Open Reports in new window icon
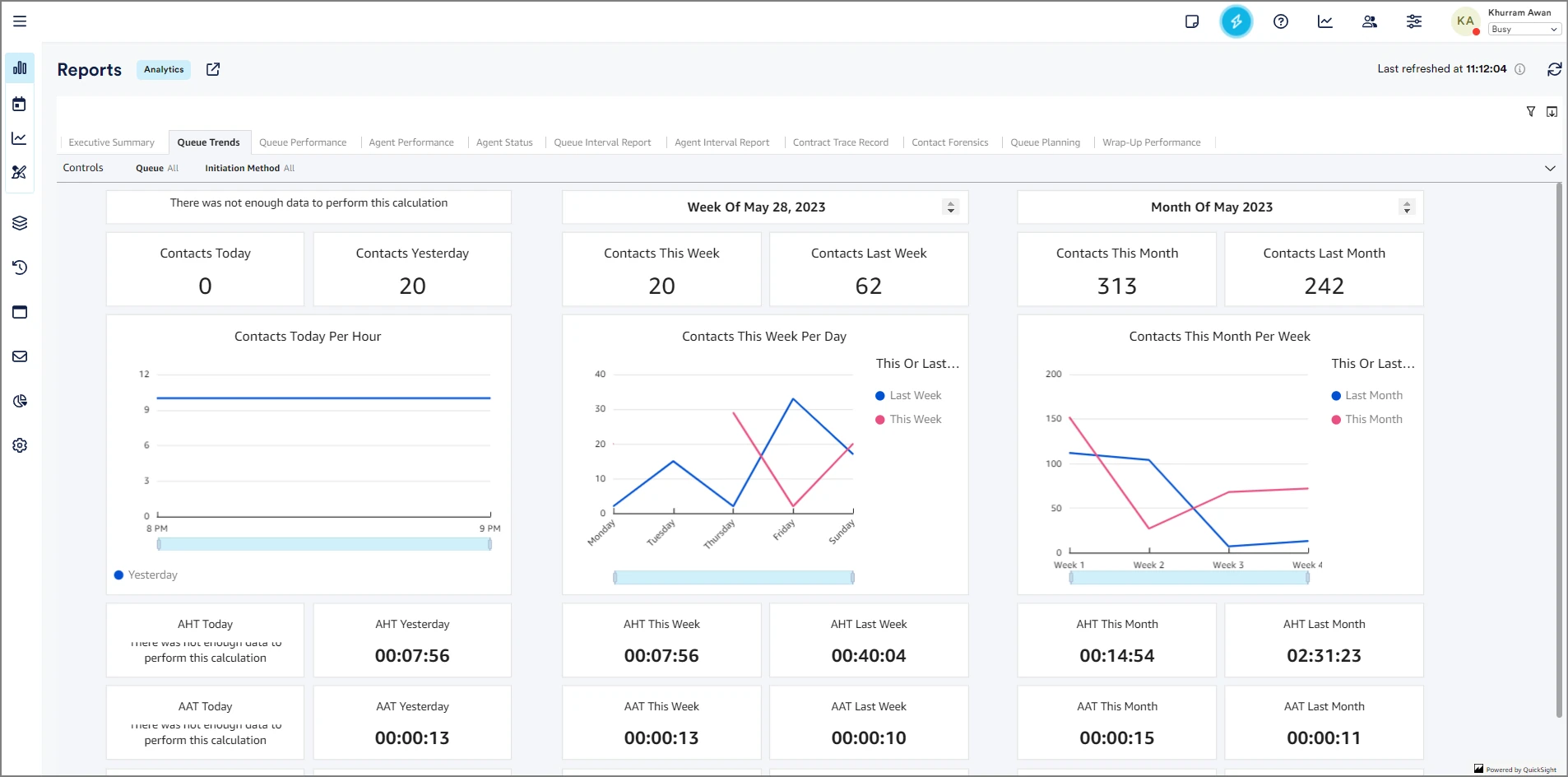1568x777 pixels. 213,69
